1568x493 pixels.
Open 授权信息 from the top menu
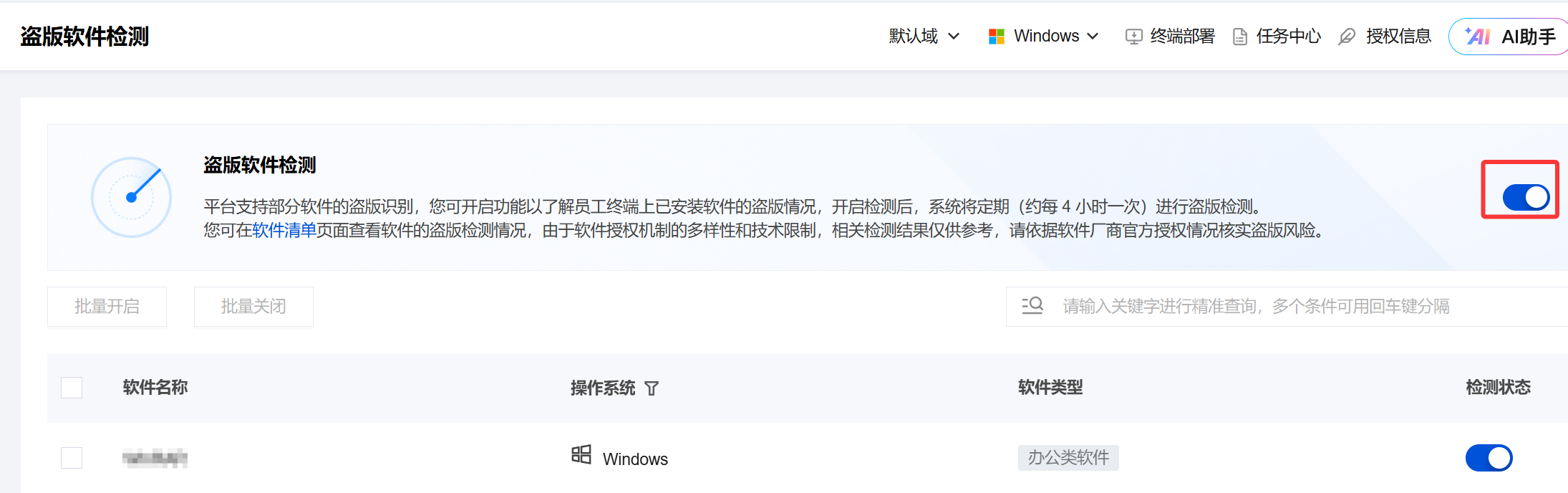coord(1398,37)
